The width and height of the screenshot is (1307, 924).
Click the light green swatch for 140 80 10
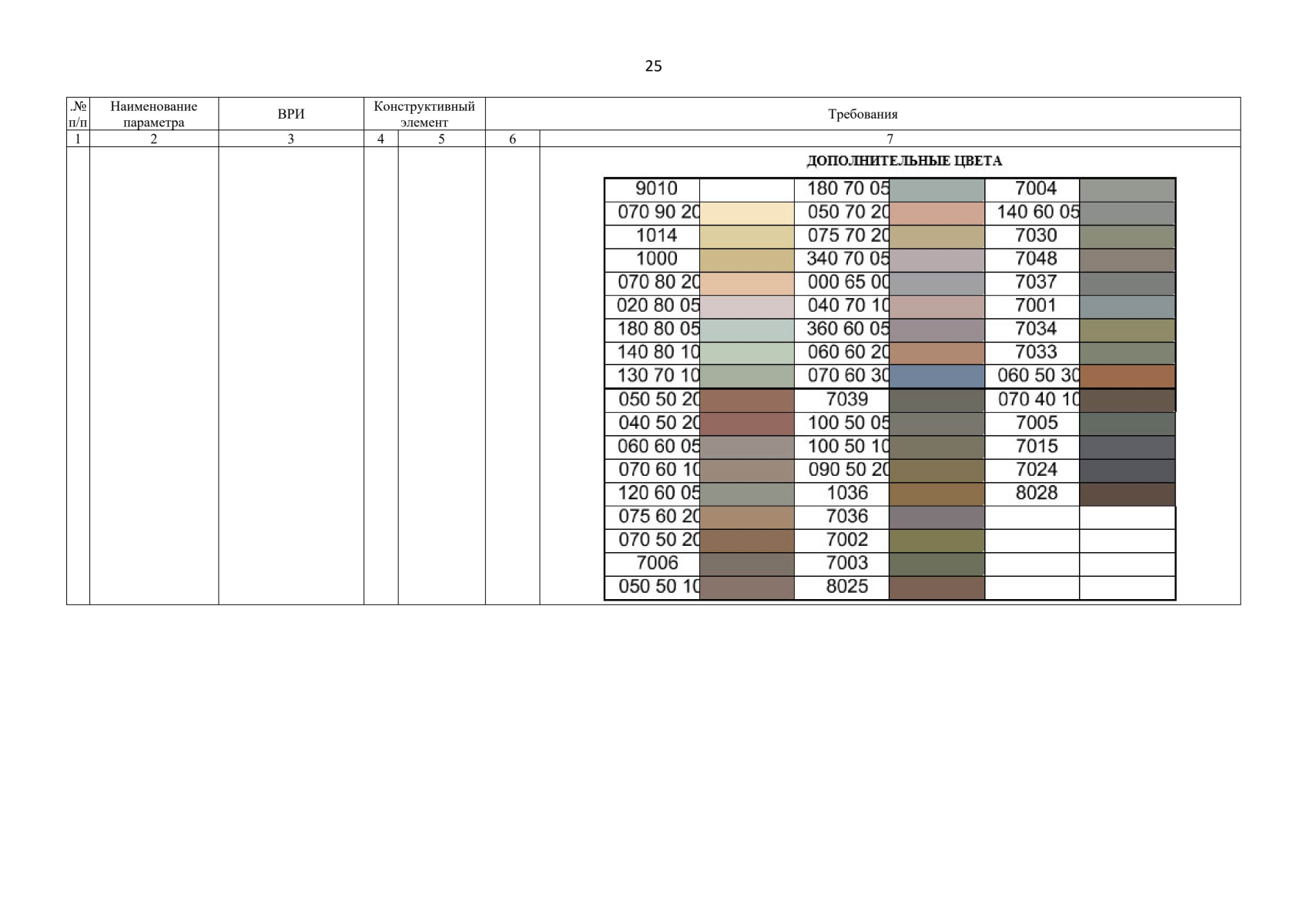point(746,353)
